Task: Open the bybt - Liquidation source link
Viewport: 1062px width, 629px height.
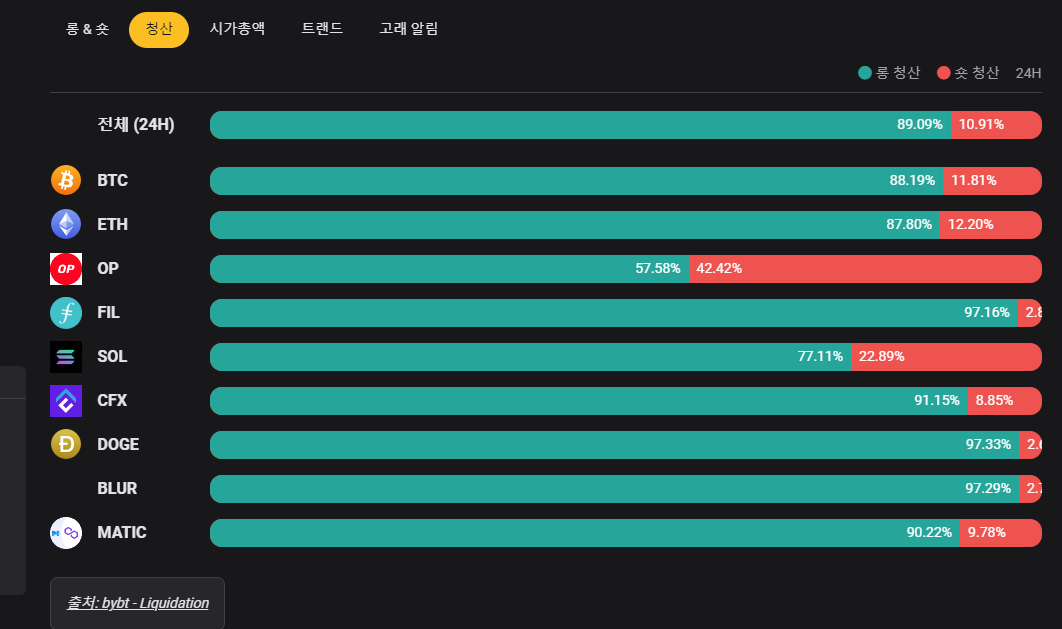Action: coord(137,603)
